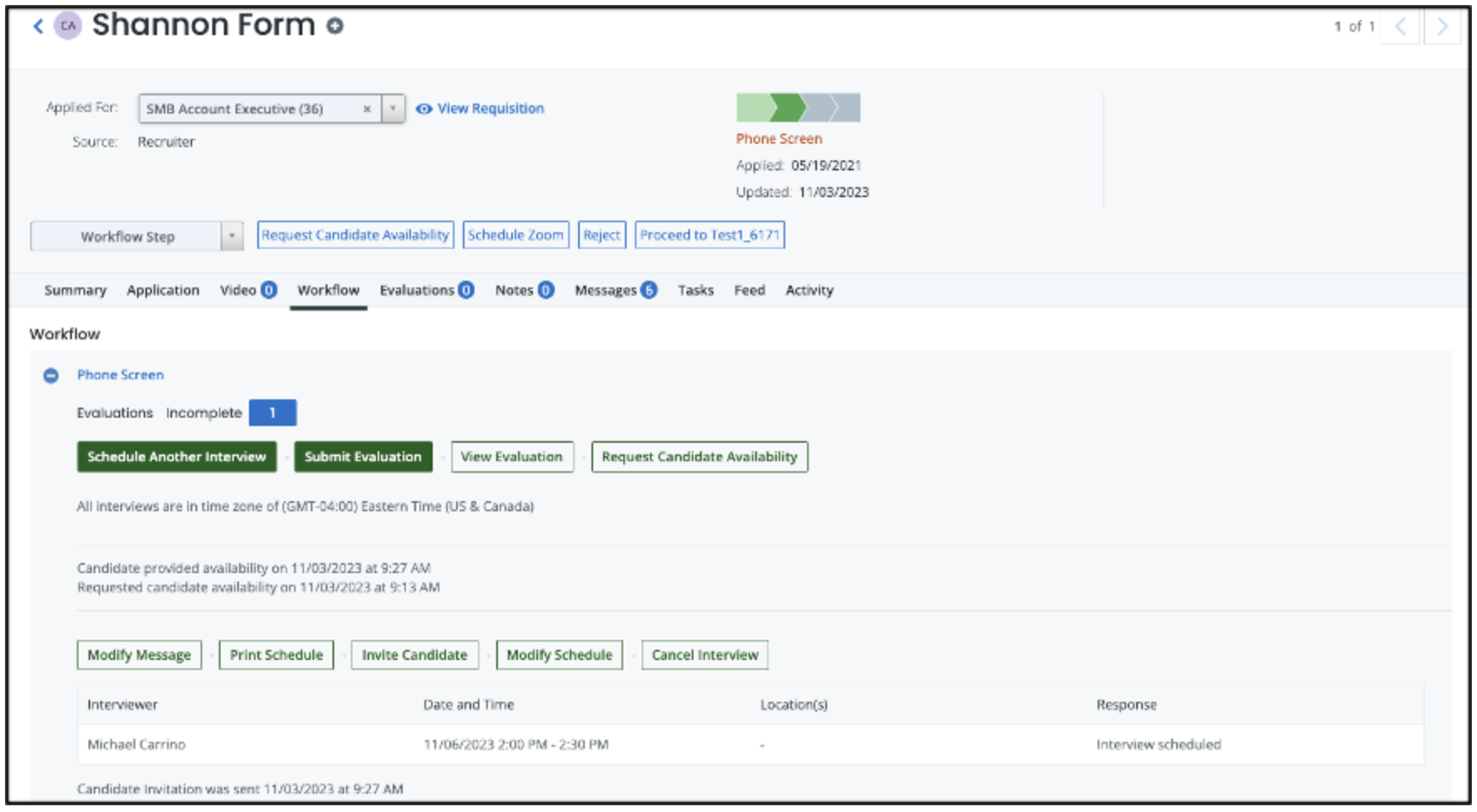Click the 11/06/2023 2:00 PM time cell
This screenshot has height=812, width=1477.
(x=516, y=744)
